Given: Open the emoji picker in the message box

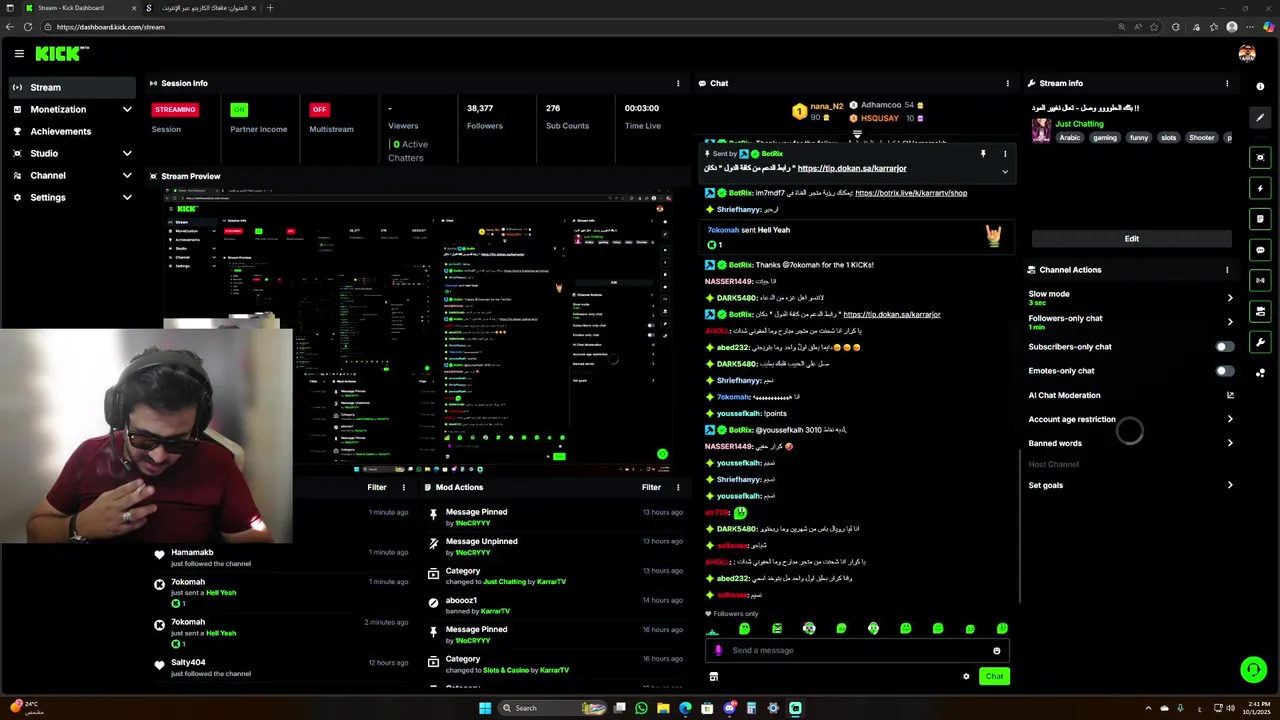Looking at the screenshot, I should [x=996, y=651].
